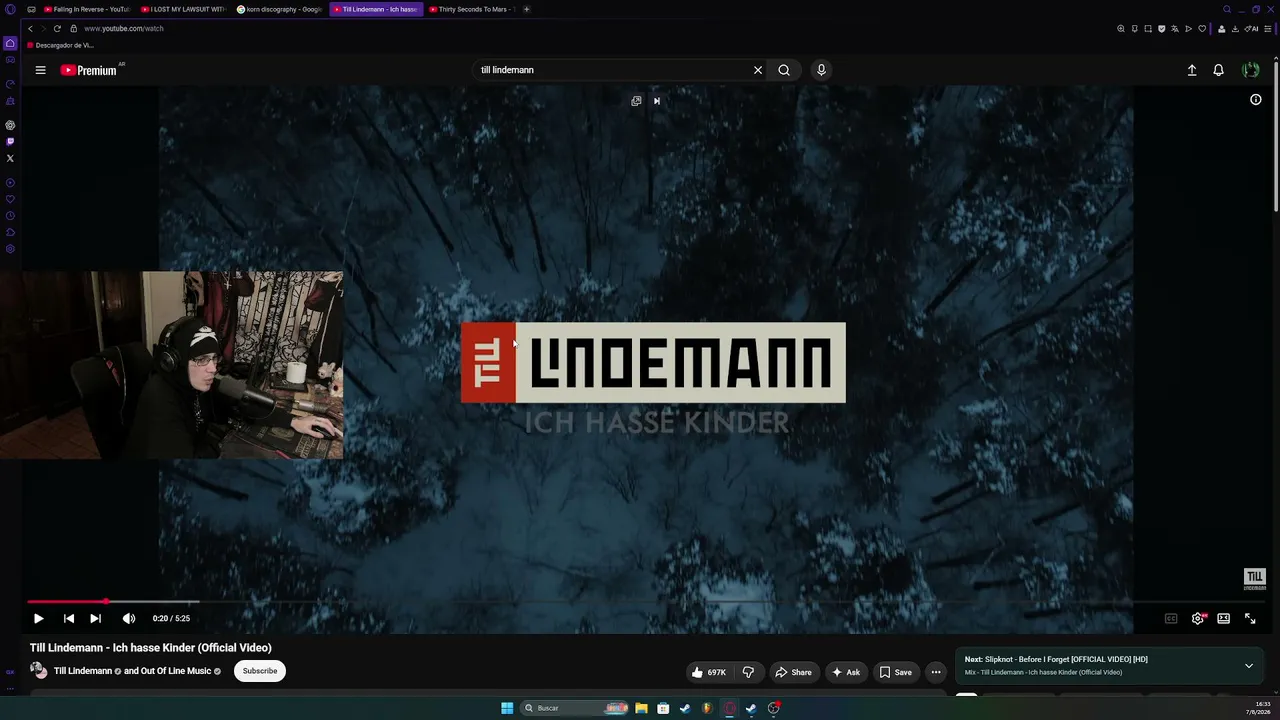The height and width of the screenshot is (720, 1280).
Task: Play the paused video
Action: 38,618
